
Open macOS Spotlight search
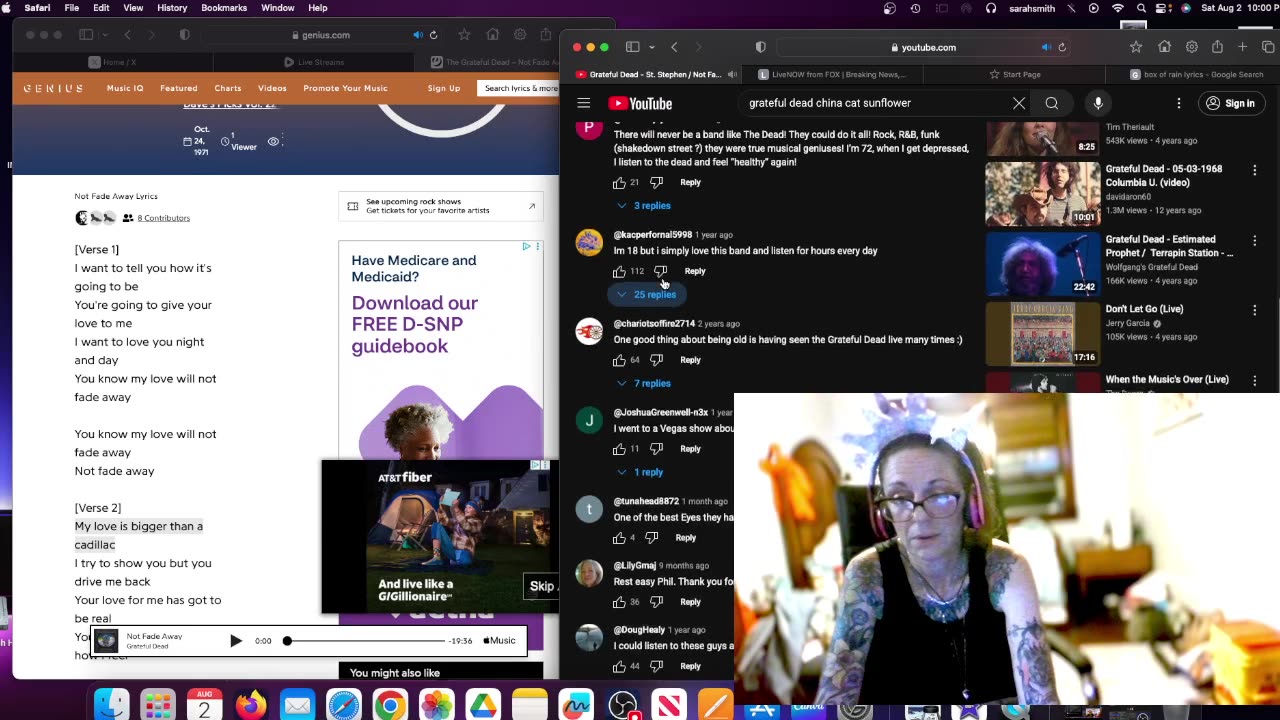click(1141, 8)
